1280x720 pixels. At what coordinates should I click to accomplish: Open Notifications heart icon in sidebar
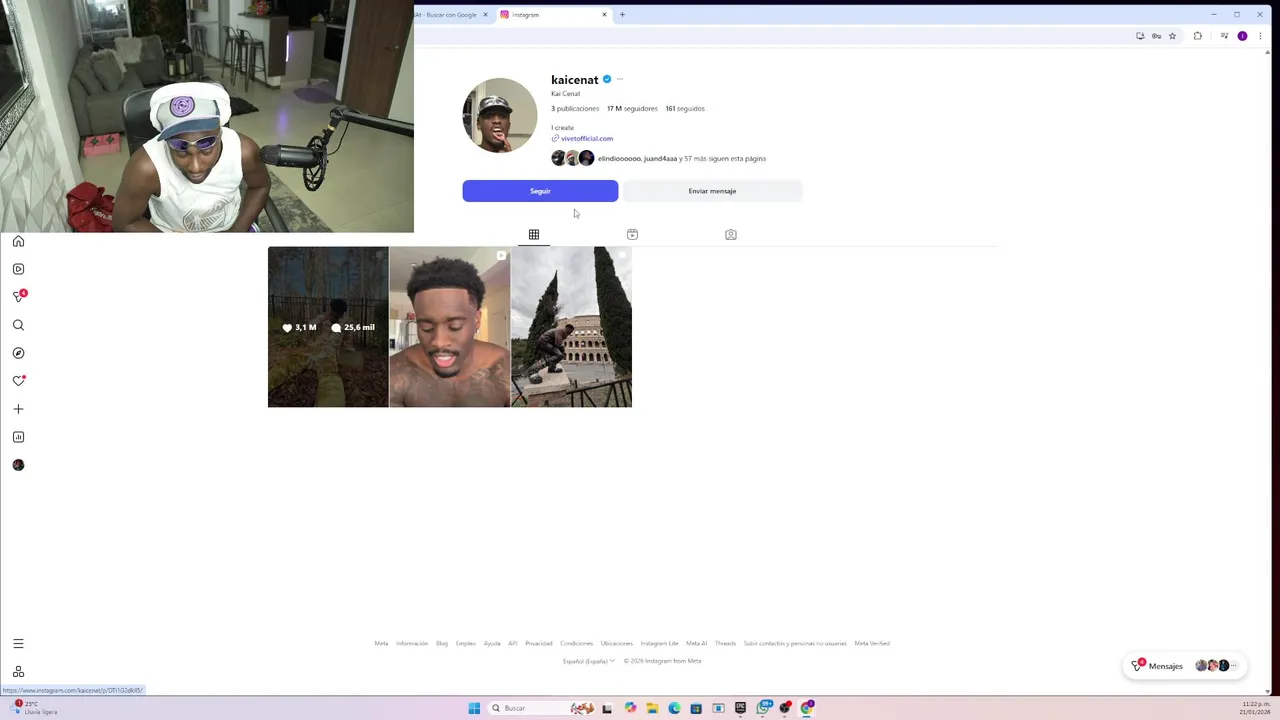[x=18, y=381]
